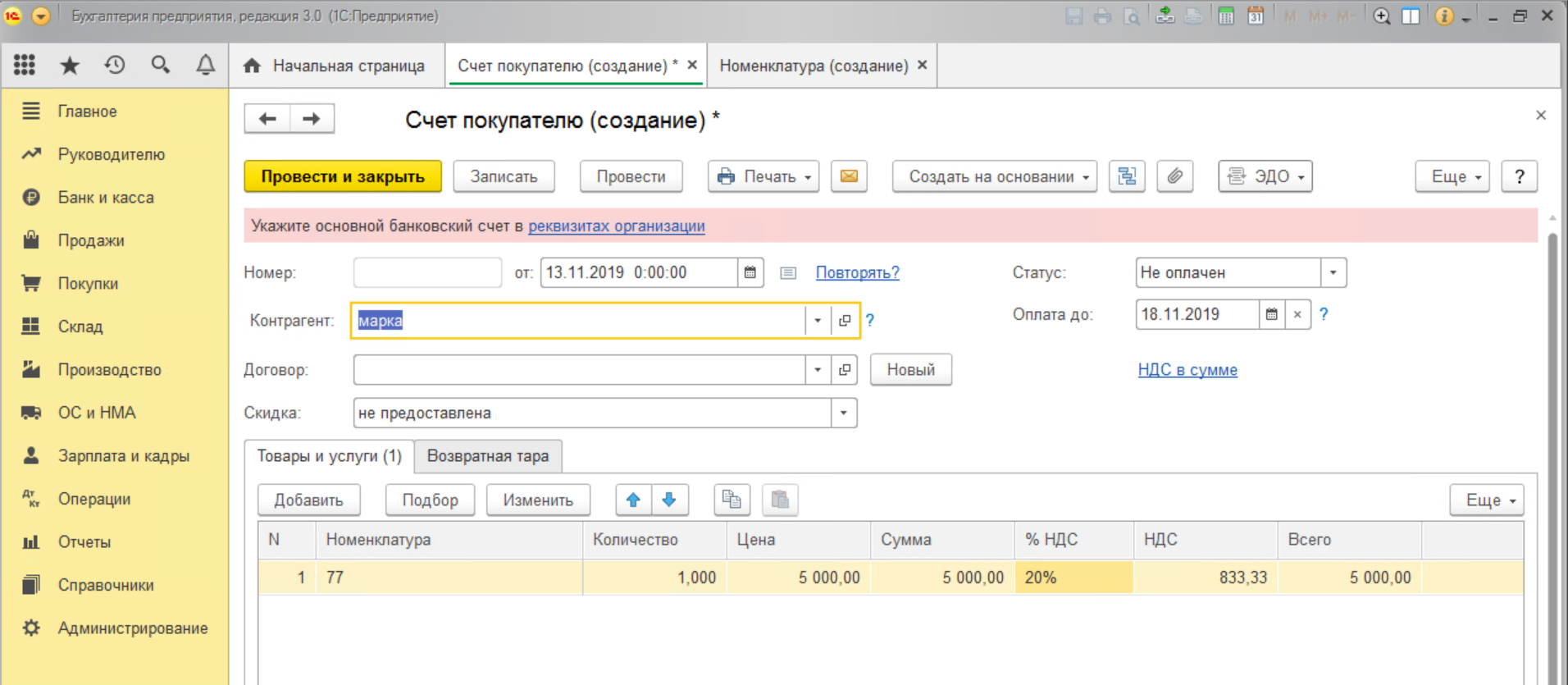This screenshot has height=685, width=1568.
Task: Move table row up with blue arrow
Action: (x=633, y=500)
